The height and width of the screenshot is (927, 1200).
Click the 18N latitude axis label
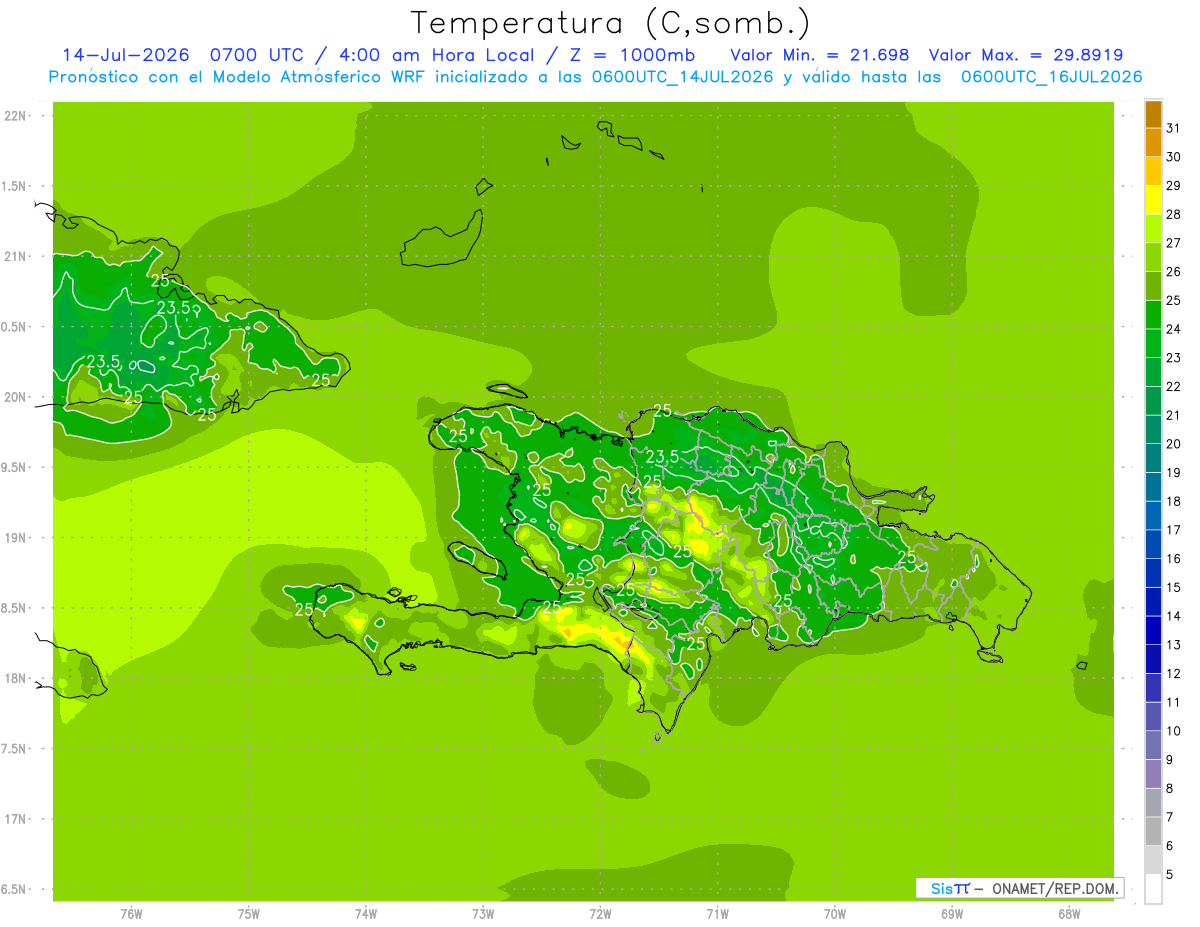point(15,678)
